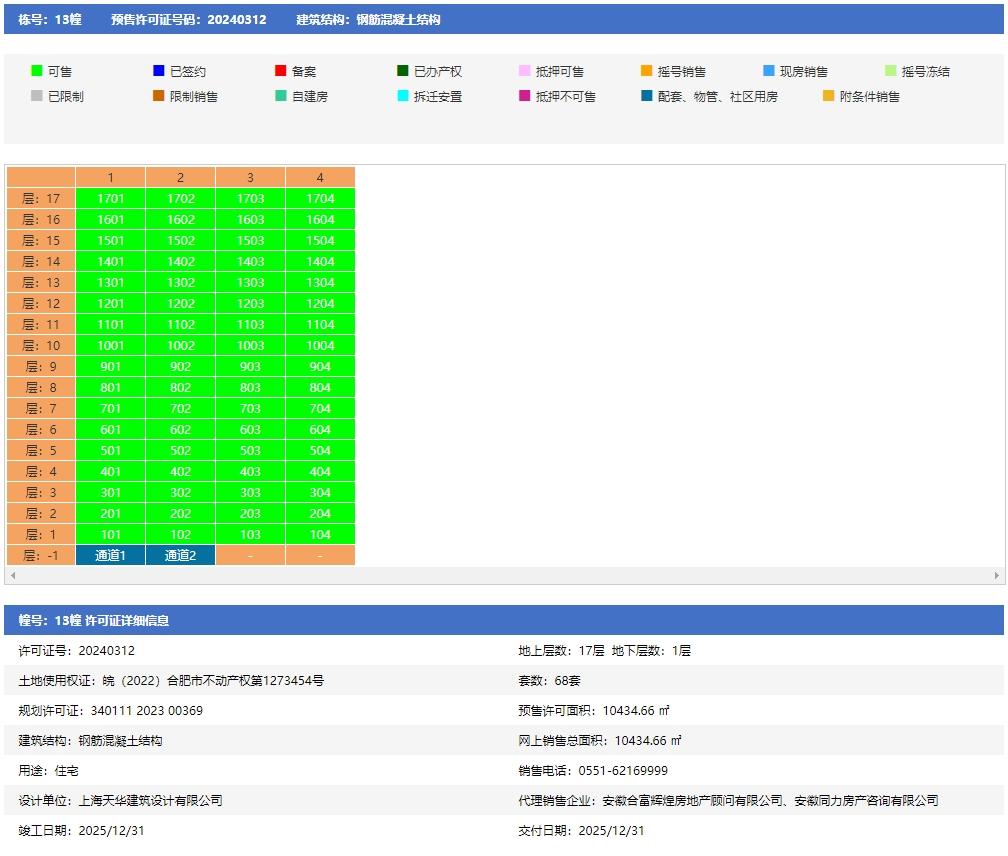Click the green 可售 legend swatch
The width and height of the screenshot is (1008, 856).
[37, 71]
